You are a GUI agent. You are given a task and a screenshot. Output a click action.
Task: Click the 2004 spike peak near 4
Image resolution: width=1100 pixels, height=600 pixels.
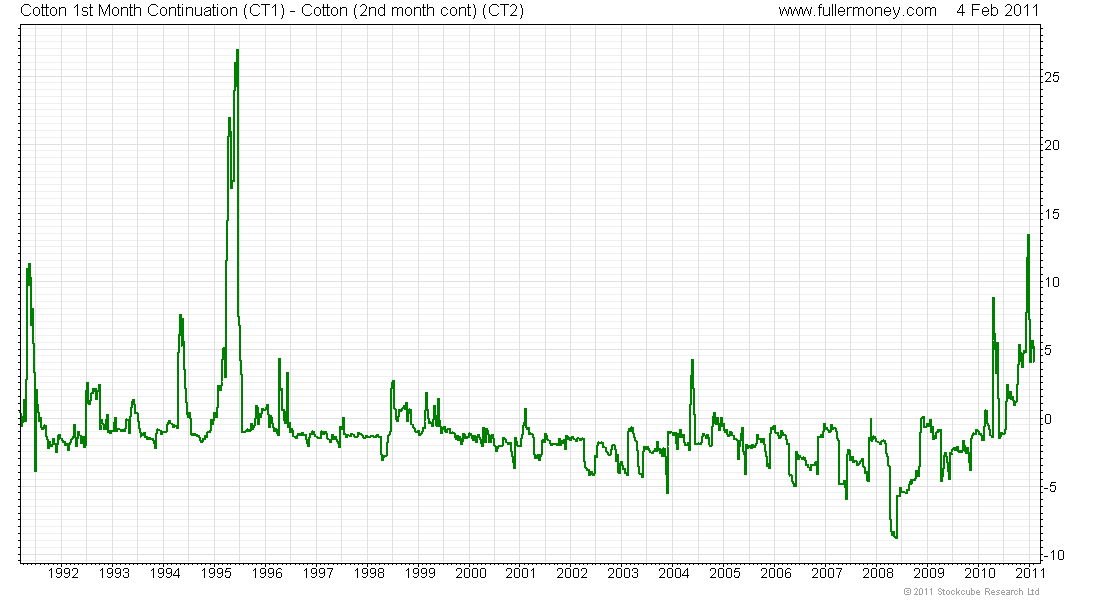[x=692, y=361]
